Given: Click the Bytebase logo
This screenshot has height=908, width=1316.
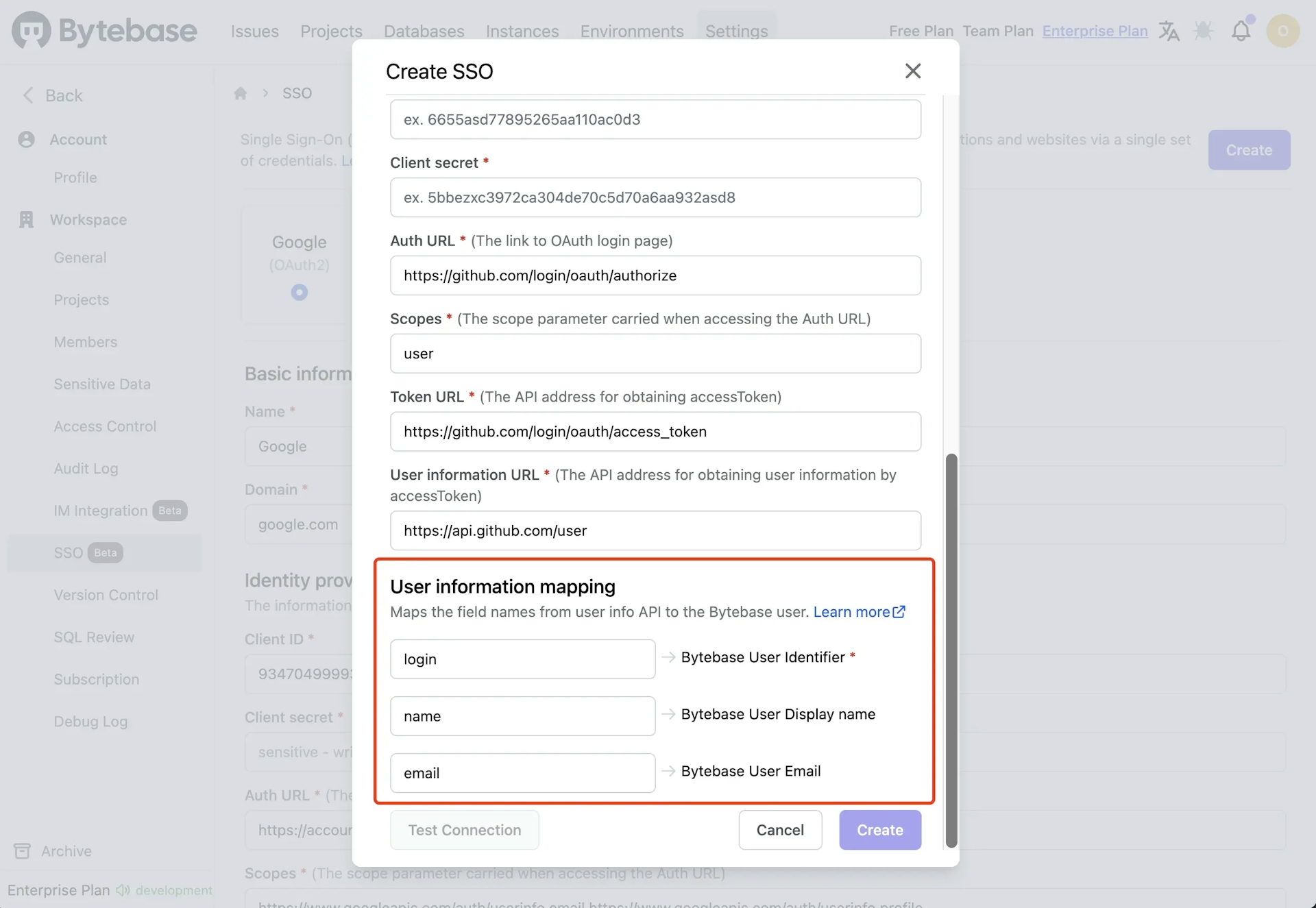Looking at the screenshot, I should click(x=104, y=30).
